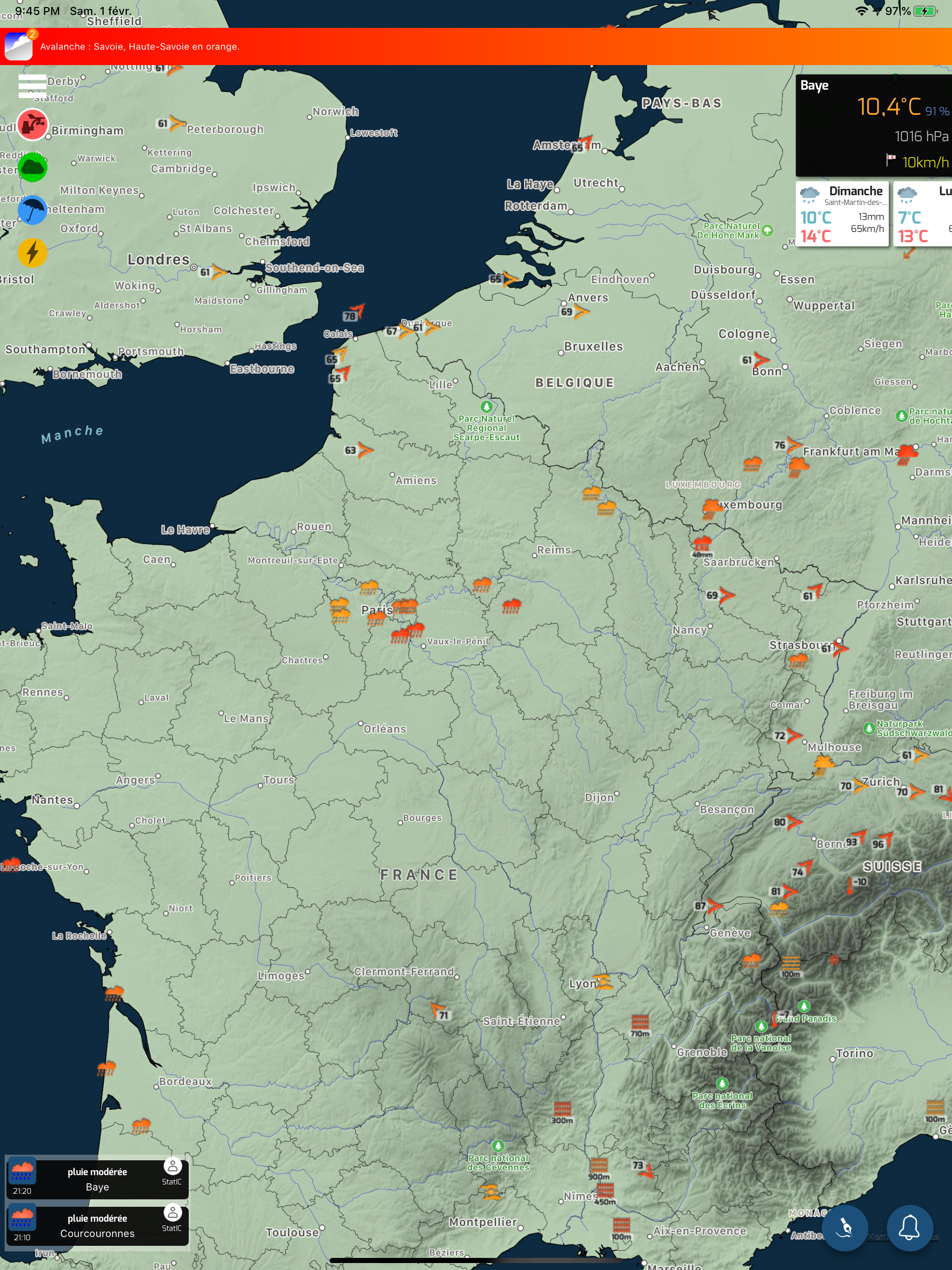Open the Baye pluie modérée report

point(97,1179)
